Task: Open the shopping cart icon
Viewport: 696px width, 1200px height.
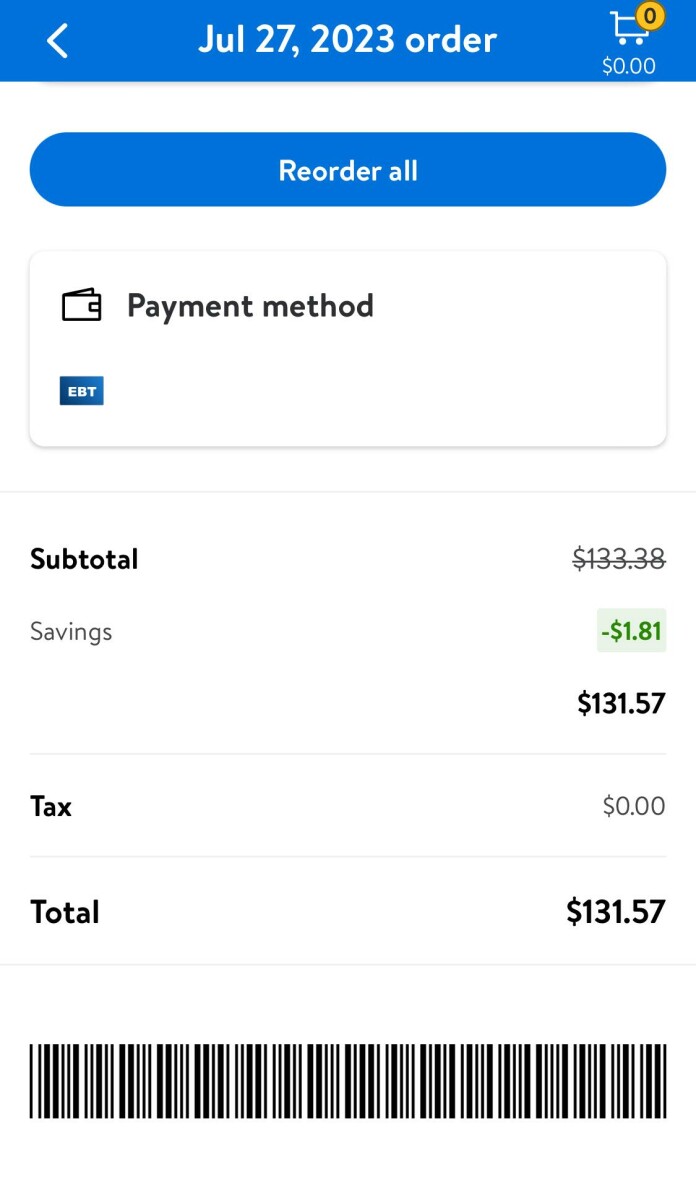Action: pyautogui.click(x=628, y=28)
